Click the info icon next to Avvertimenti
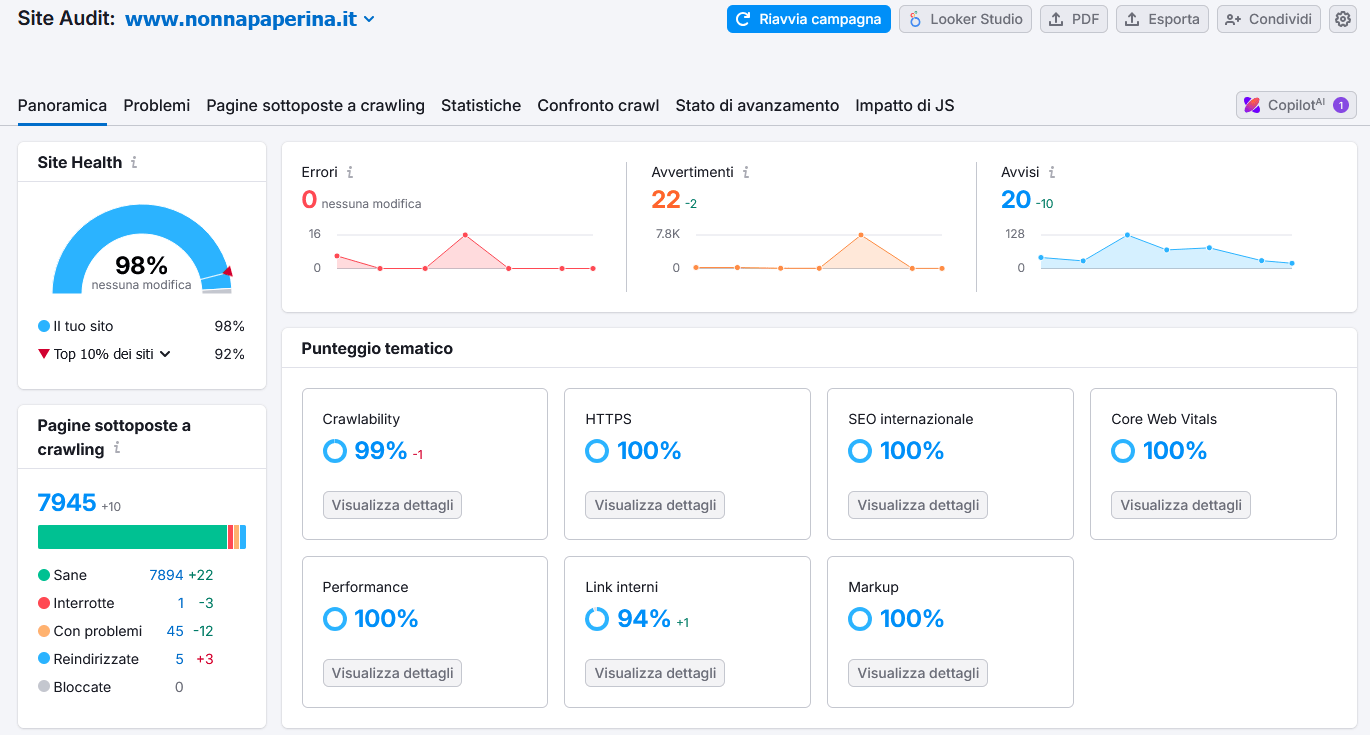1370x735 pixels. tap(746, 172)
